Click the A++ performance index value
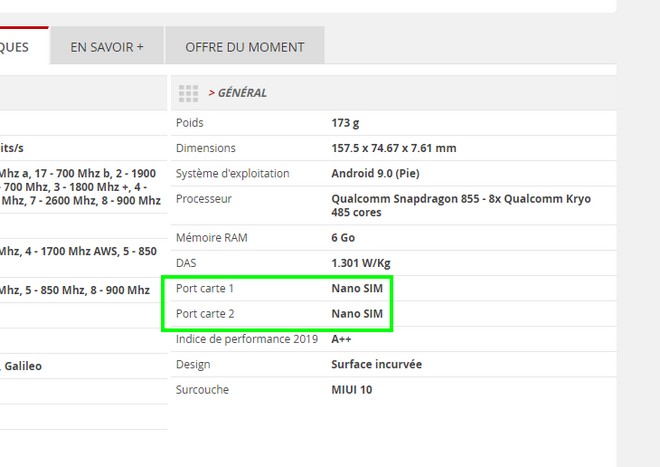This screenshot has width=660, height=467. (343, 339)
